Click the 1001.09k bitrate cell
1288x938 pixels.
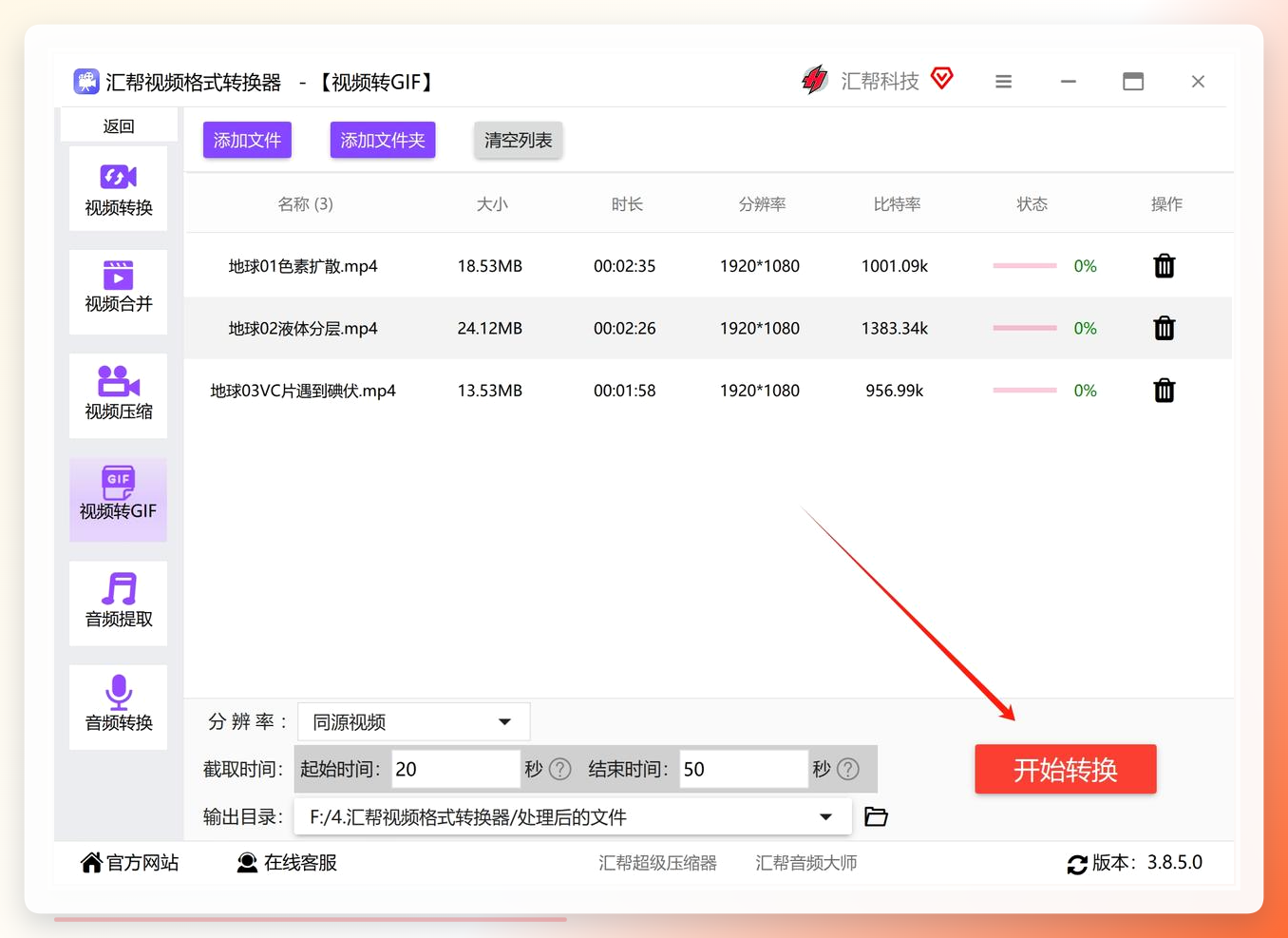895,266
